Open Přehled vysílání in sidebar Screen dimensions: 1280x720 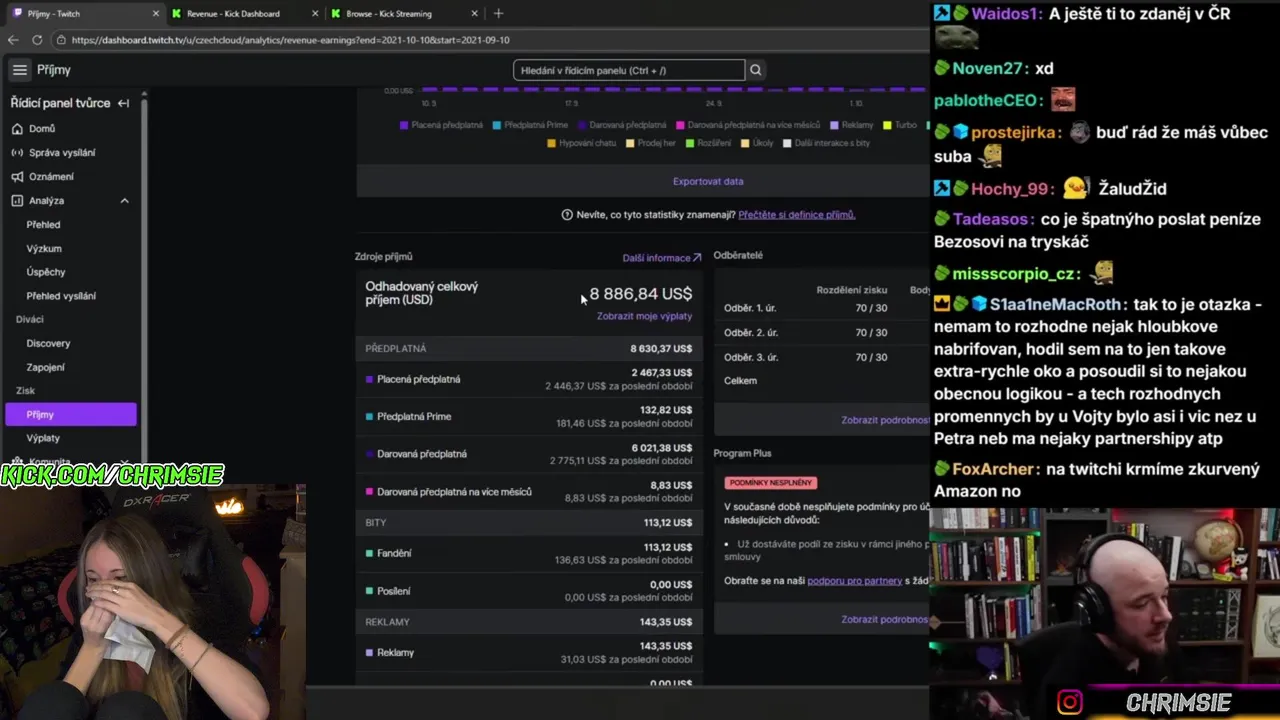61,296
